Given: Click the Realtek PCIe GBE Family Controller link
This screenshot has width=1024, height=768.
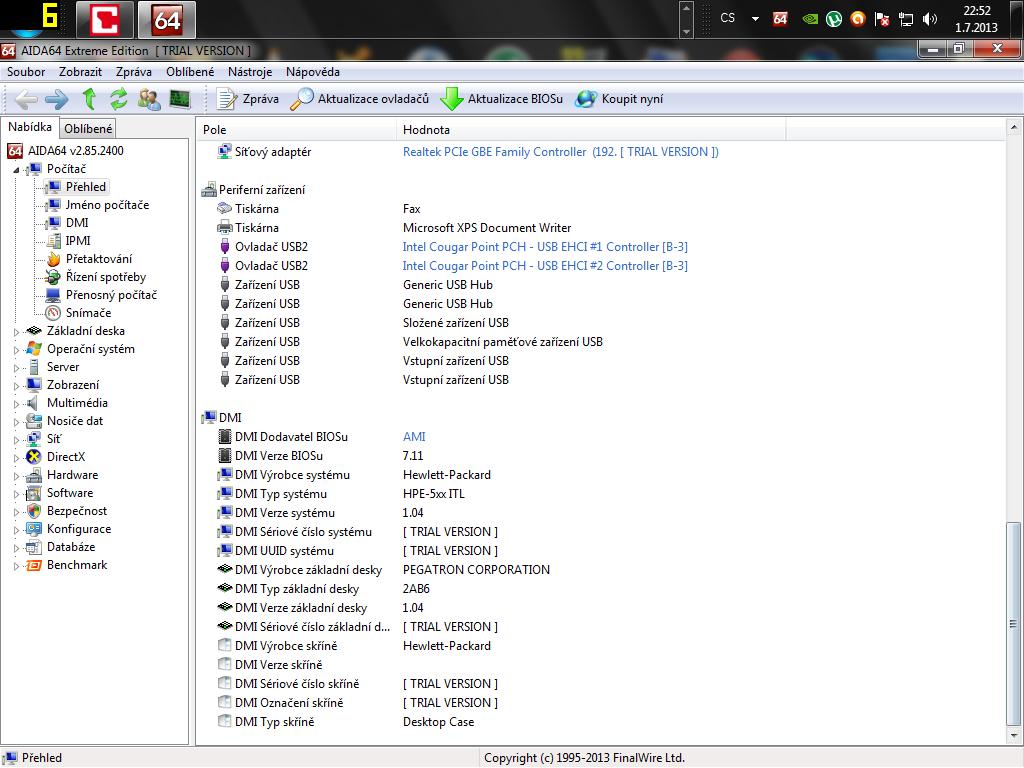Looking at the screenshot, I should click(494, 152).
